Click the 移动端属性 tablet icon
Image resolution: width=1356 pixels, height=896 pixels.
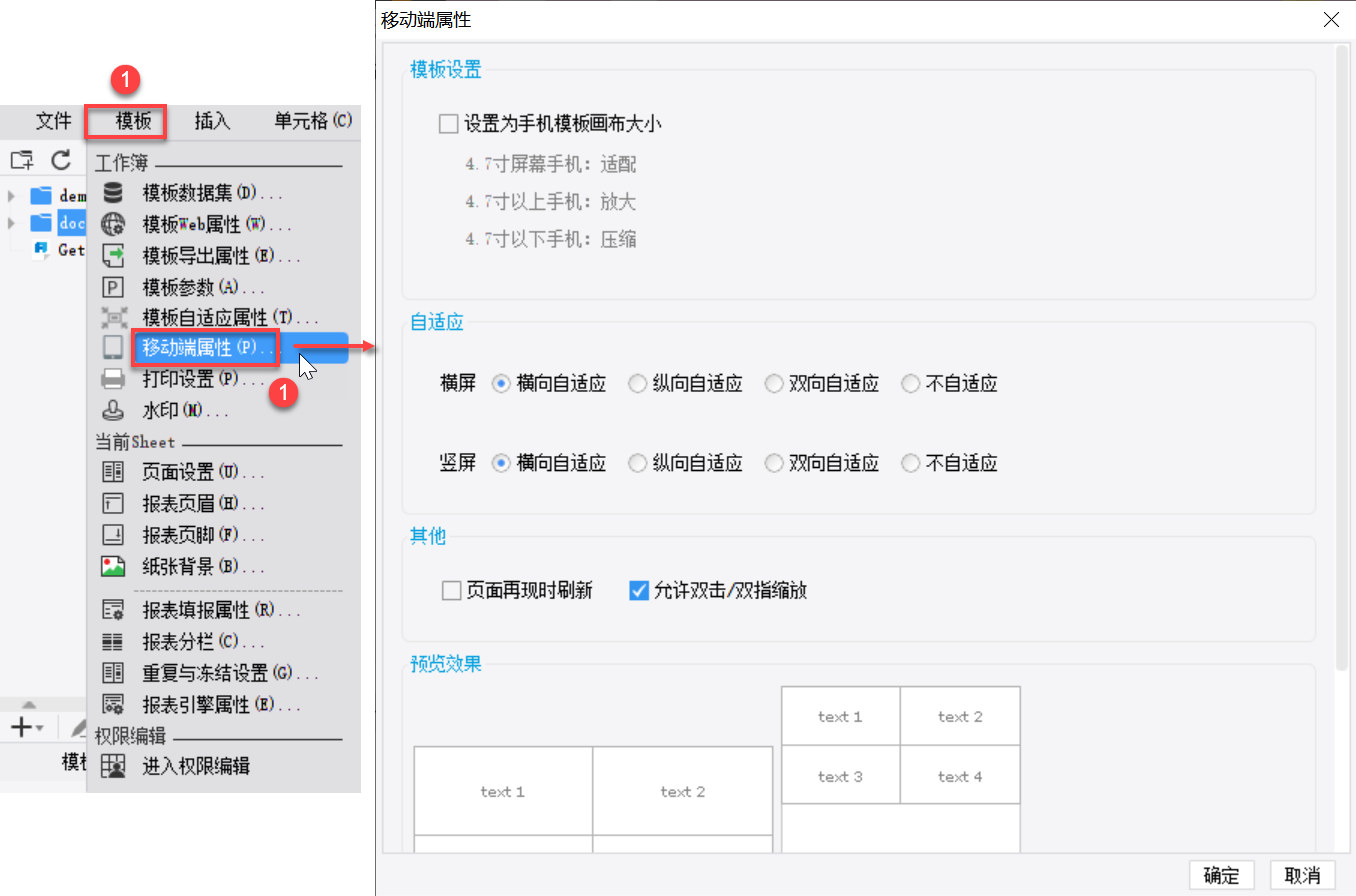[113, 348]
